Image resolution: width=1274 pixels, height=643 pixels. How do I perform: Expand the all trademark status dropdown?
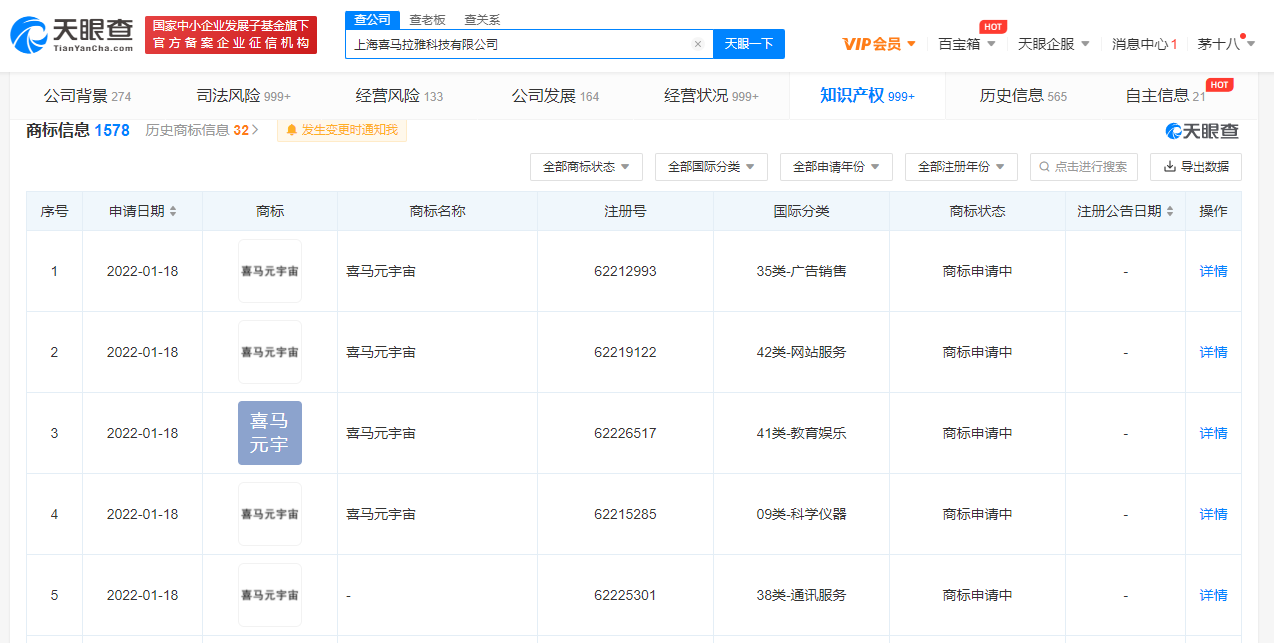pos(586,167)
